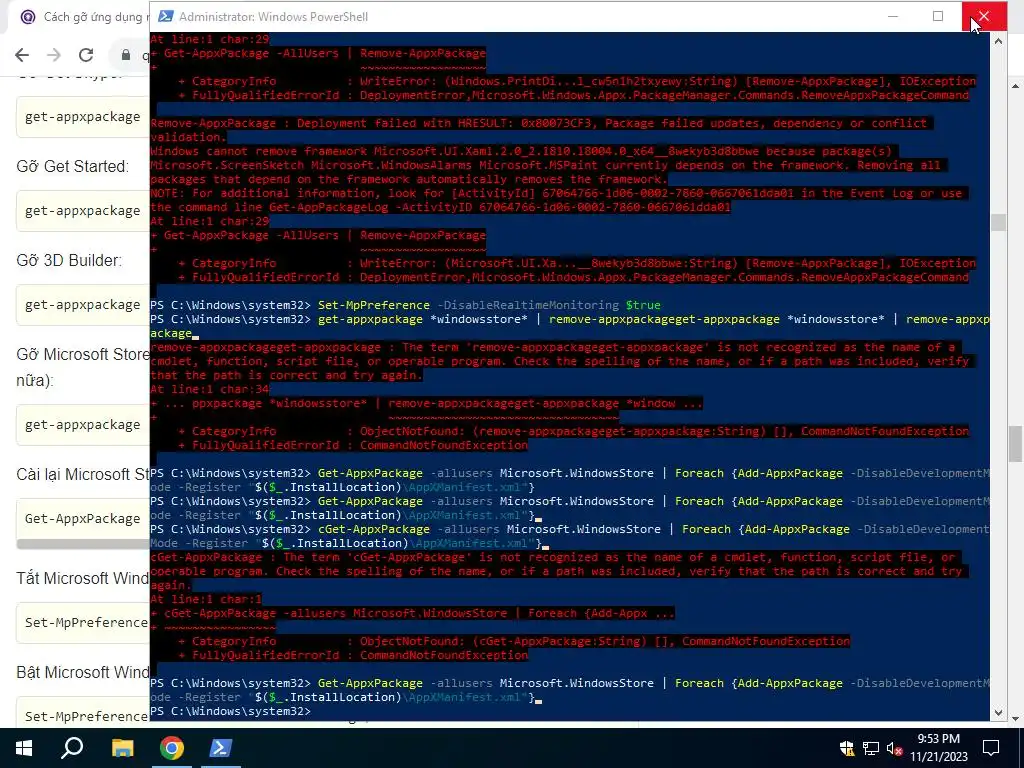Click the muted speaker volume icon
The height and width of the screenshot is (768, 1024).
pyautogui.click(x=895, y=748)
